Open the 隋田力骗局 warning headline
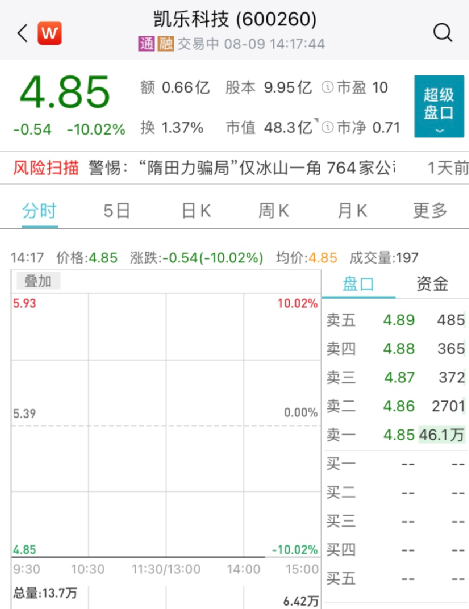This screenshot has height=609, width=469. [243, 168]
